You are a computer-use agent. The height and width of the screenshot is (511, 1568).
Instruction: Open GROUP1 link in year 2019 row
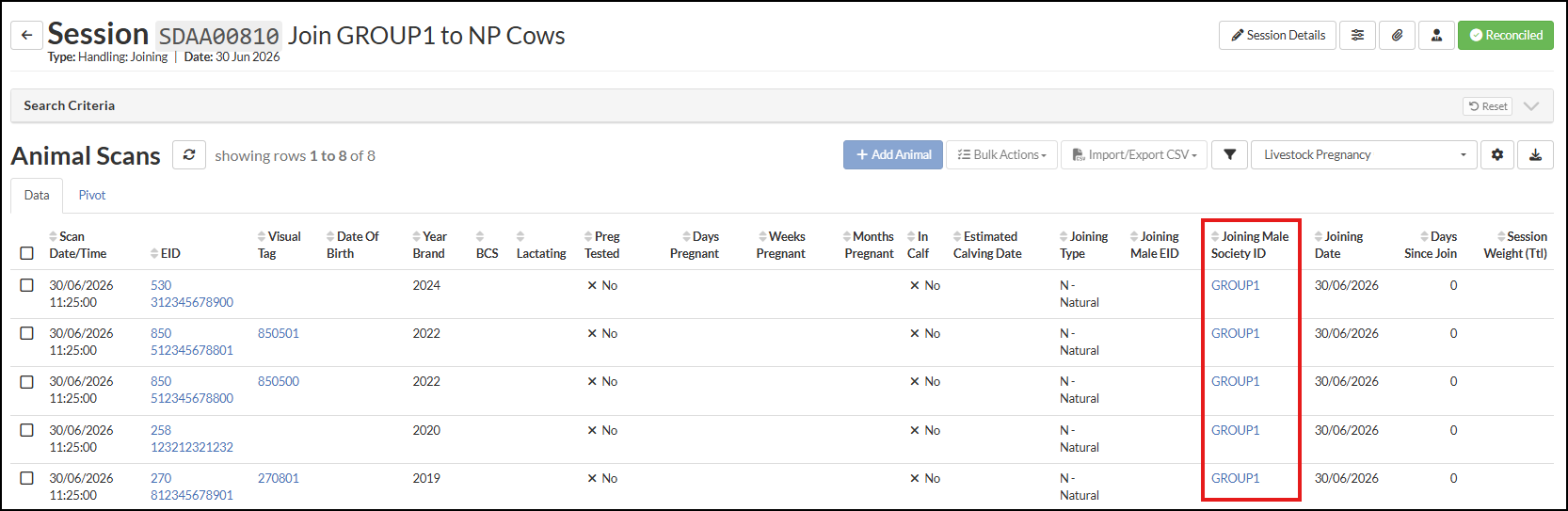[x=1235, y=478]
